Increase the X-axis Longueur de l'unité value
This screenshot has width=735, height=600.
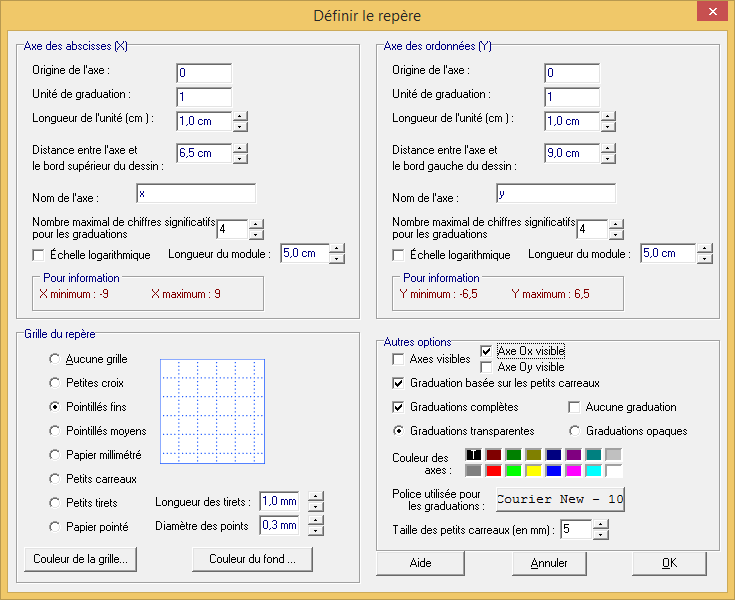pos(240,116)
